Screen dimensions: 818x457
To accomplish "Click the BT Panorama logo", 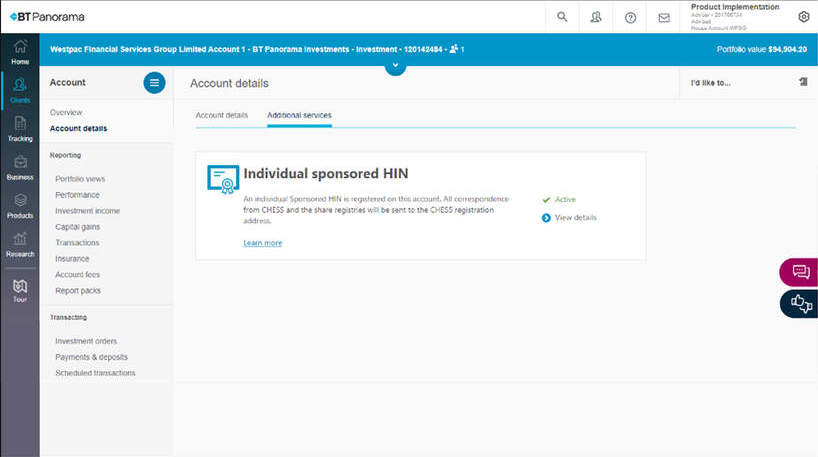I will point(47,17).
